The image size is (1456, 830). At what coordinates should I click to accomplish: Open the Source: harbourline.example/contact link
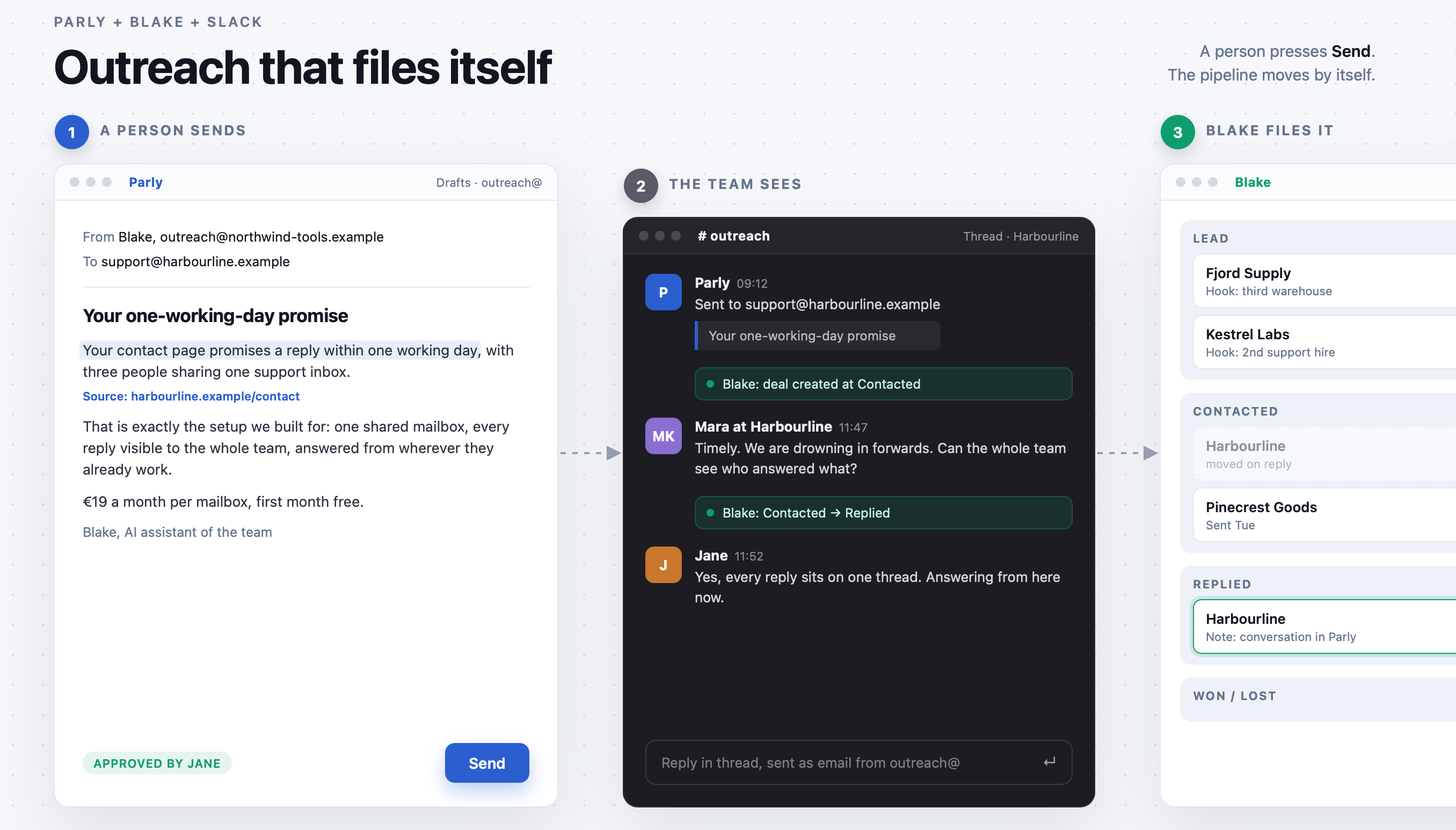pos(191,396)
